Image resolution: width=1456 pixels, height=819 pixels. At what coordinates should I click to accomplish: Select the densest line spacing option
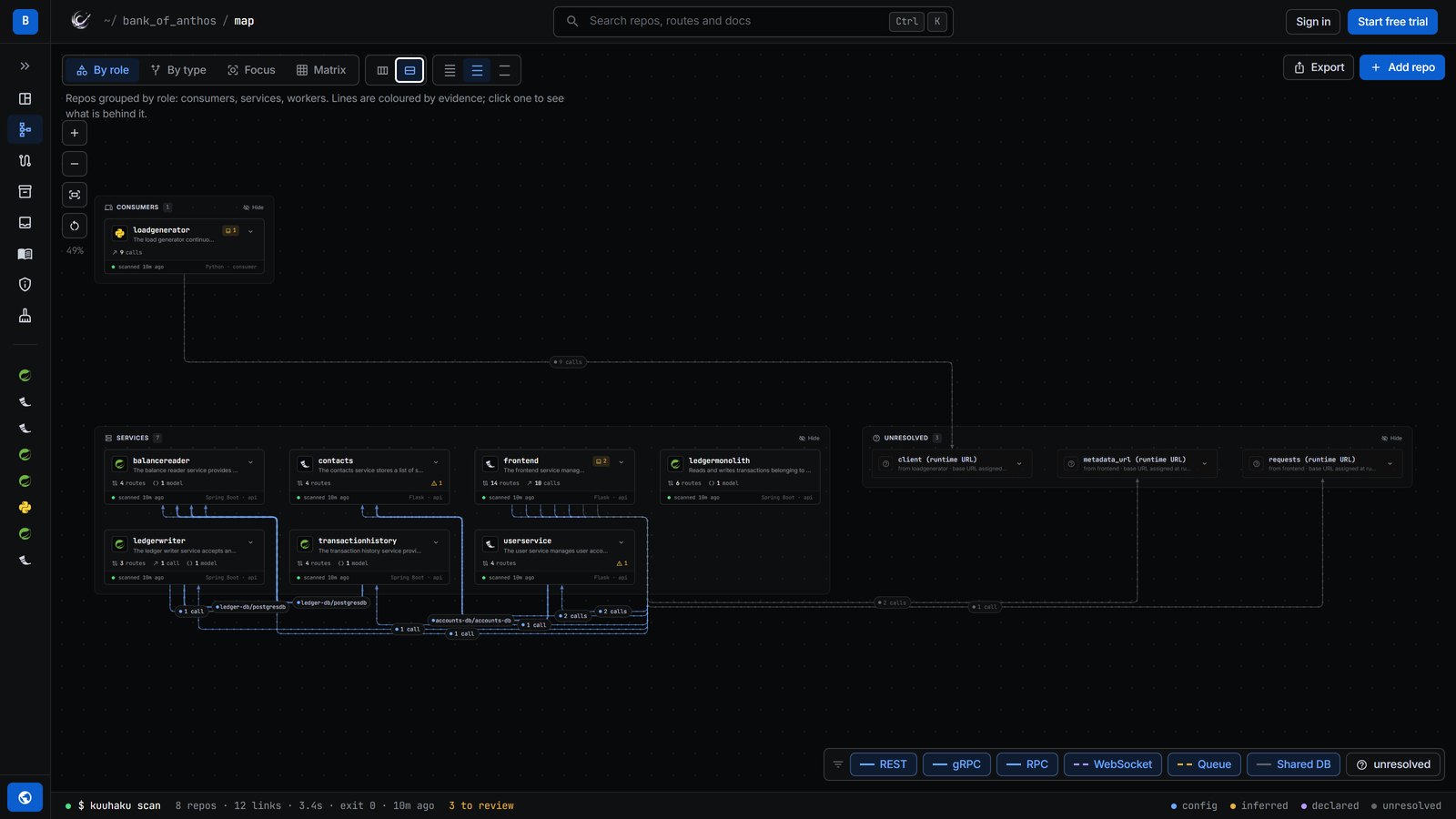450,70
